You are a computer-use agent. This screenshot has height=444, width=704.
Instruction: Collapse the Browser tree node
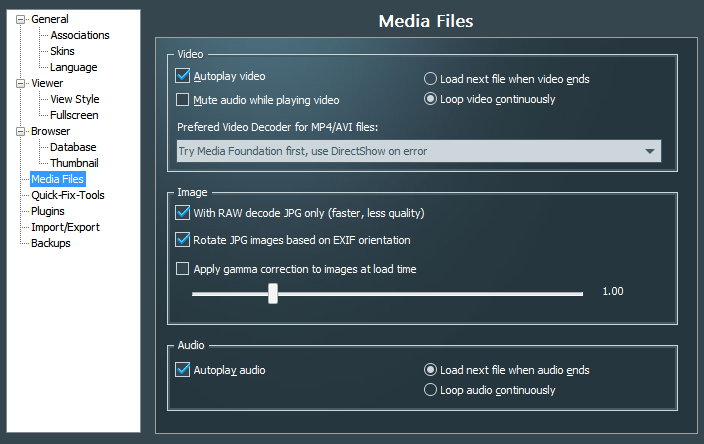click(21, 131)
